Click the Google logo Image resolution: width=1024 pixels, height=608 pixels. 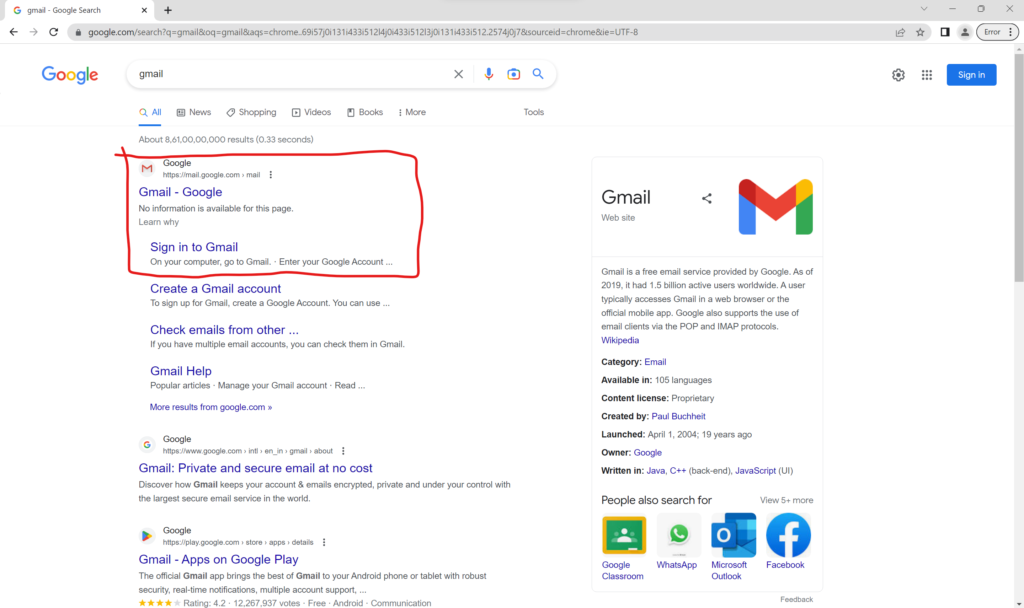pyautogui.click(x=70, y=75)
